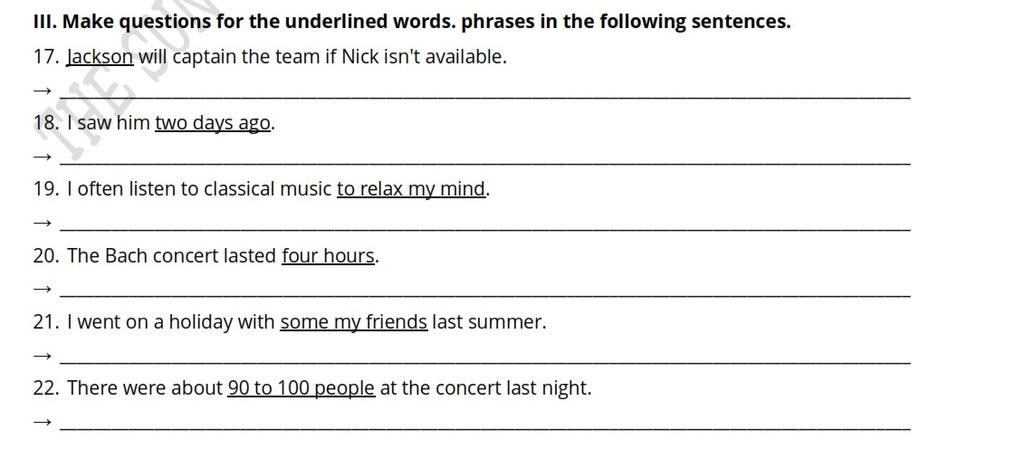The width and height of the screenshot is (1024, 449).
Task: Click the answer line under sentence 22
Action: [485, 428]
